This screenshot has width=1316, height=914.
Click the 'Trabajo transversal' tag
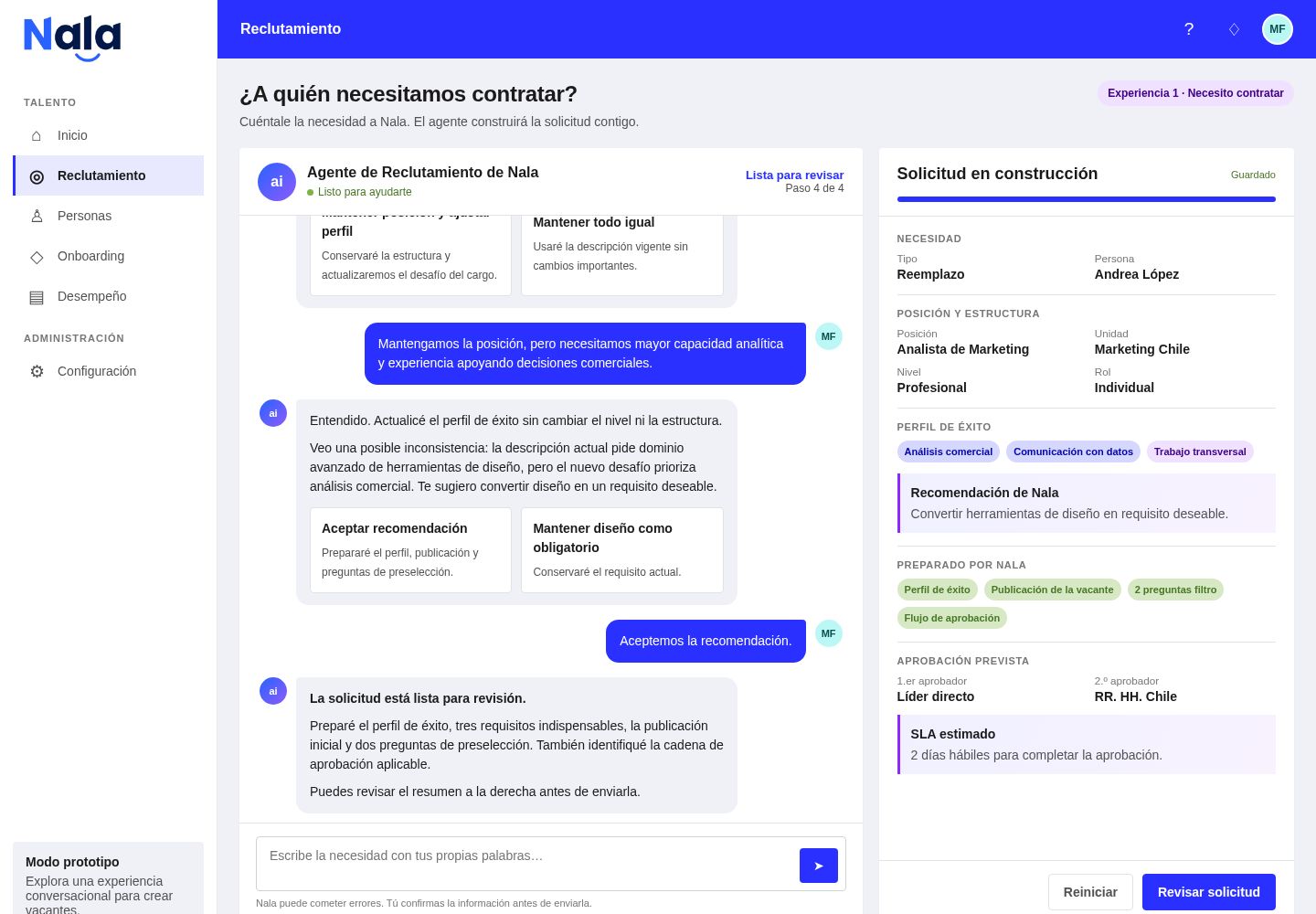pyautogui.click(x=1200, y=452)
